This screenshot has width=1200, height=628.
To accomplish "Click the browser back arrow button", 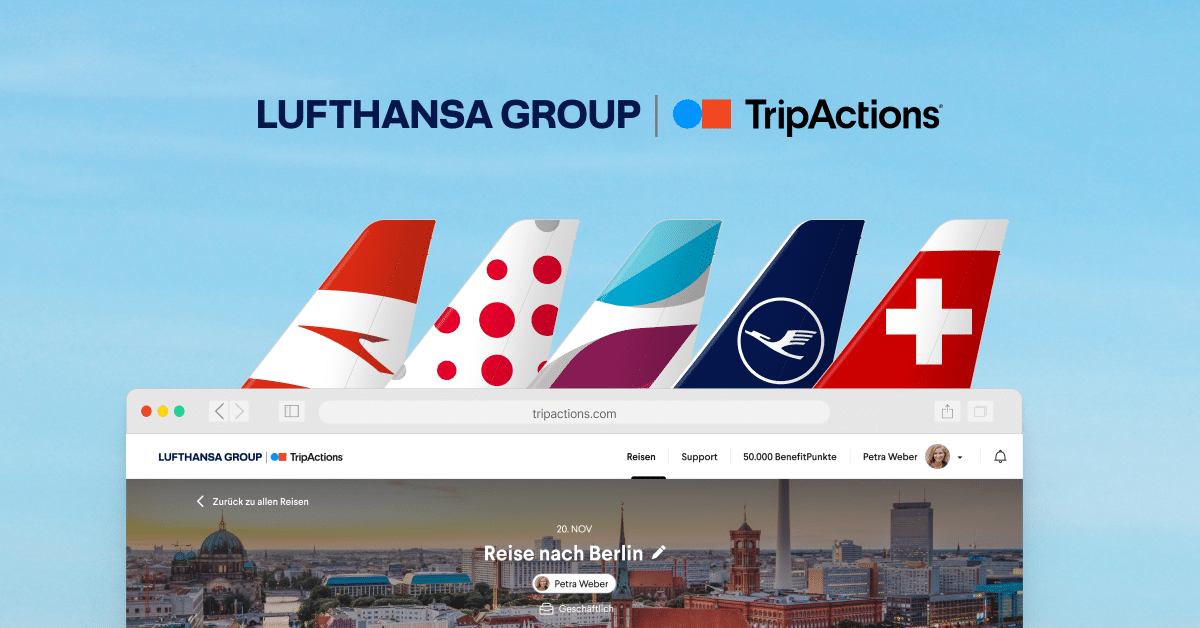I will [x=219, y=411].
